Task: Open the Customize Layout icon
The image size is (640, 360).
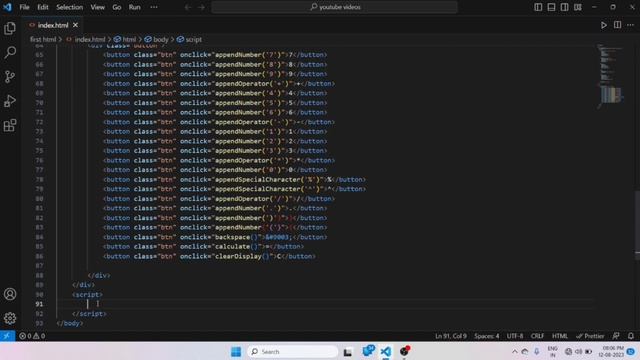Action: pyautogui.click(x=578, y=7)
